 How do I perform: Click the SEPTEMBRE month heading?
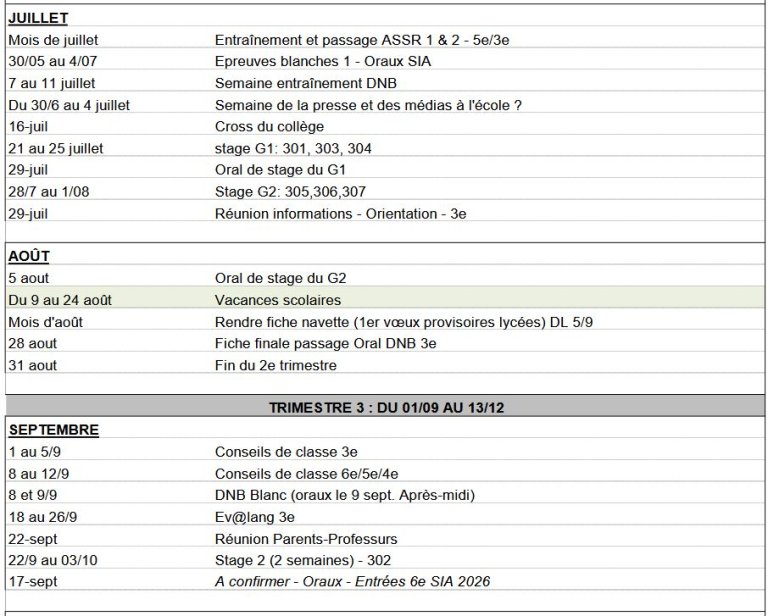(53, 430)
